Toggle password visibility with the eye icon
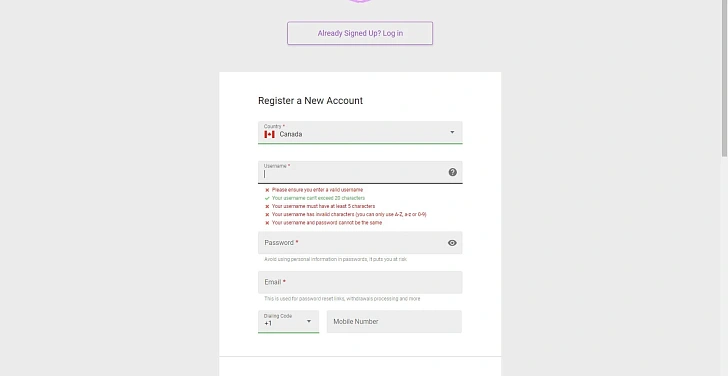Viewport: 728px width, 376px height. (x=452, y=243)
